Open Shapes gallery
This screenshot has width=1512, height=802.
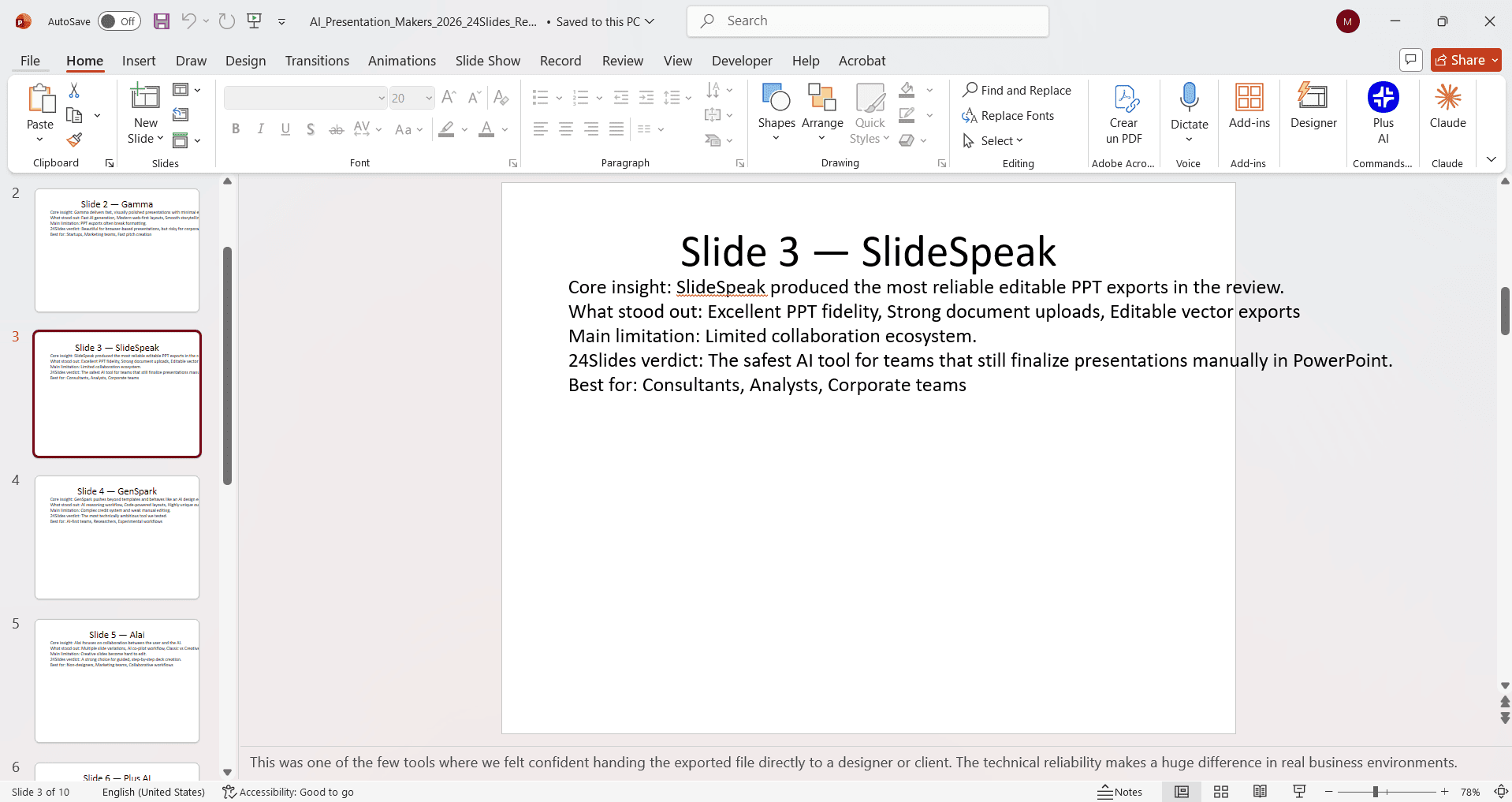point(776,114)
